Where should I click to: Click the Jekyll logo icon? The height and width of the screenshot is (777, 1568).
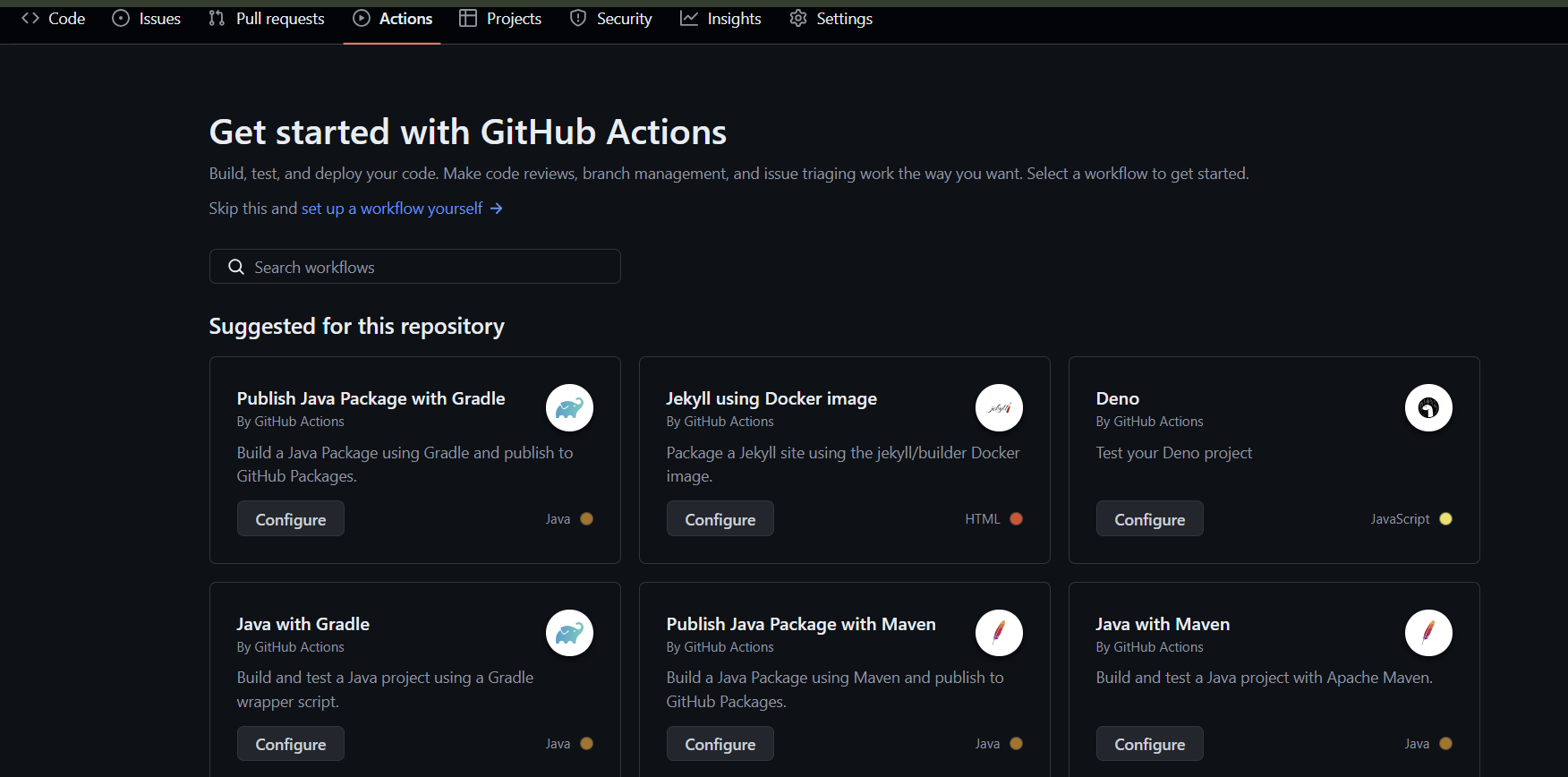point(1000,408)
